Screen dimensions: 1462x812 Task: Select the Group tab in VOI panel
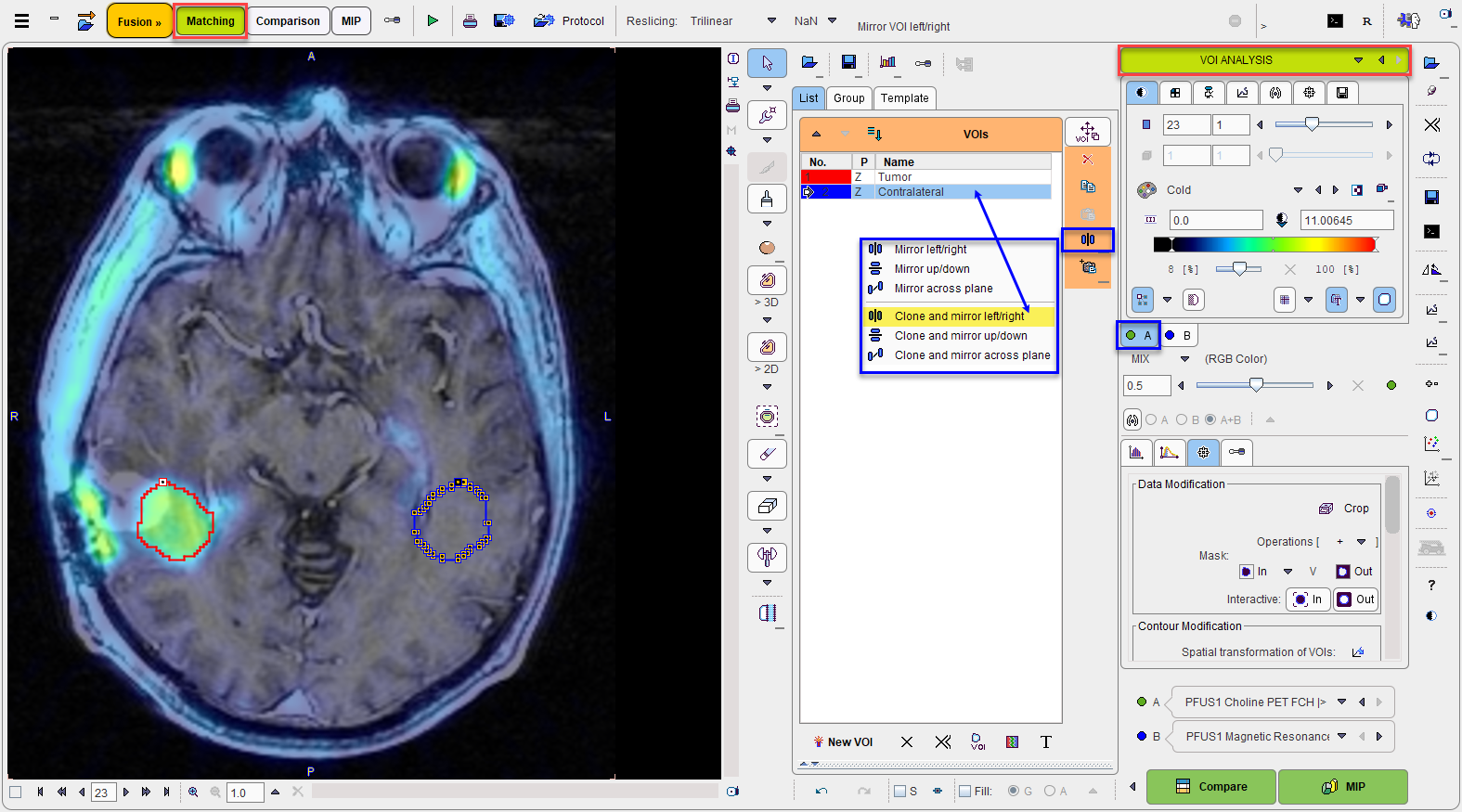[x=848, y=98]
